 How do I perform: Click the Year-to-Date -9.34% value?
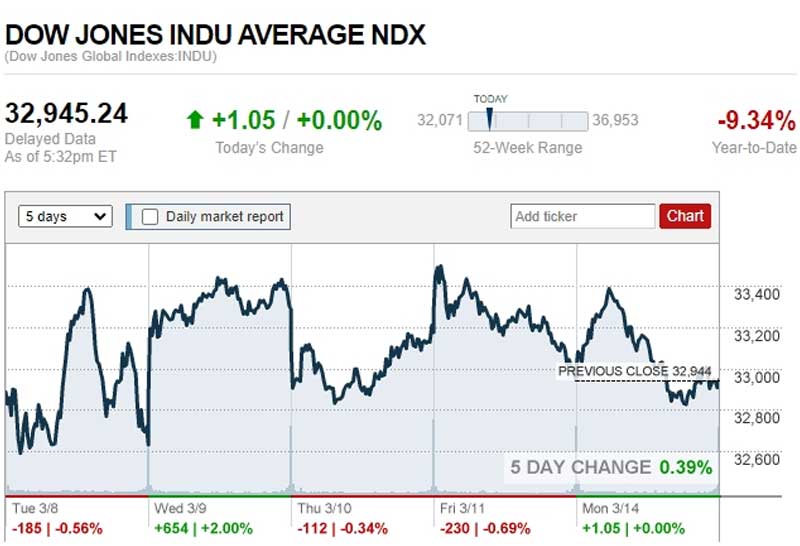pyautogui.click(x=756, y=121)
